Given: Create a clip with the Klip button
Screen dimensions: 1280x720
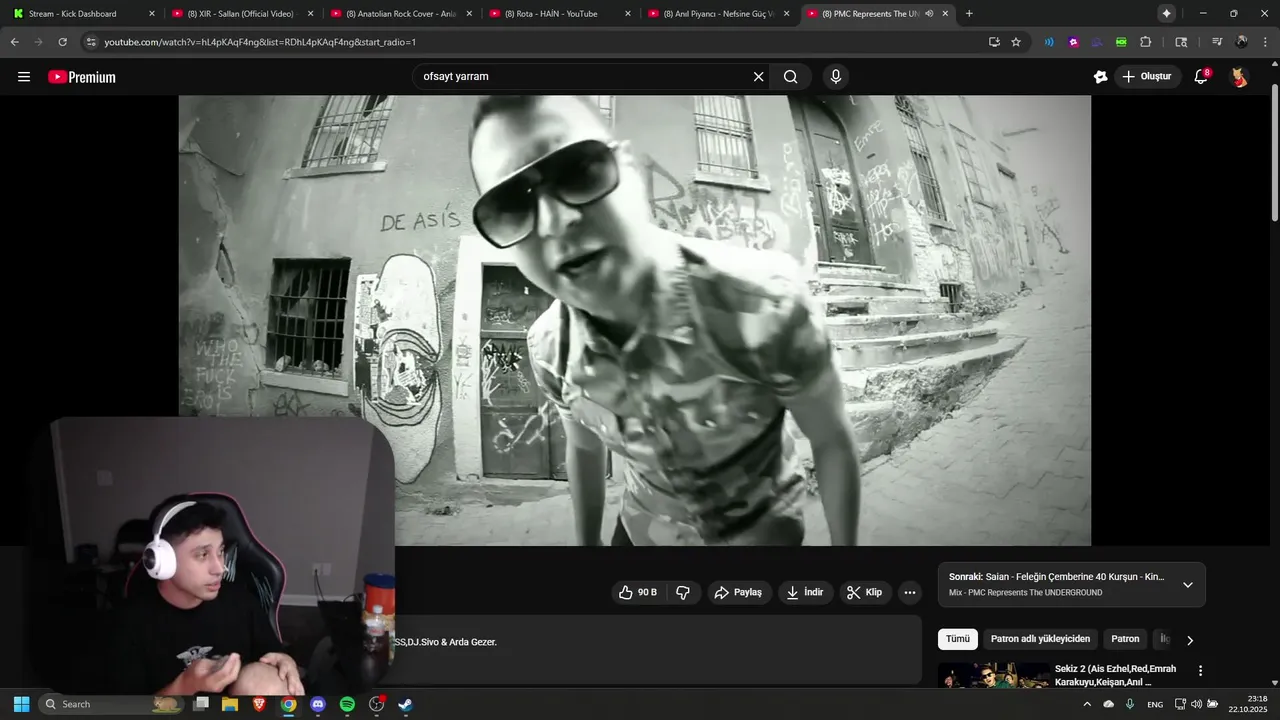Looking at the screenshot, I should click(x=865, y=592).
